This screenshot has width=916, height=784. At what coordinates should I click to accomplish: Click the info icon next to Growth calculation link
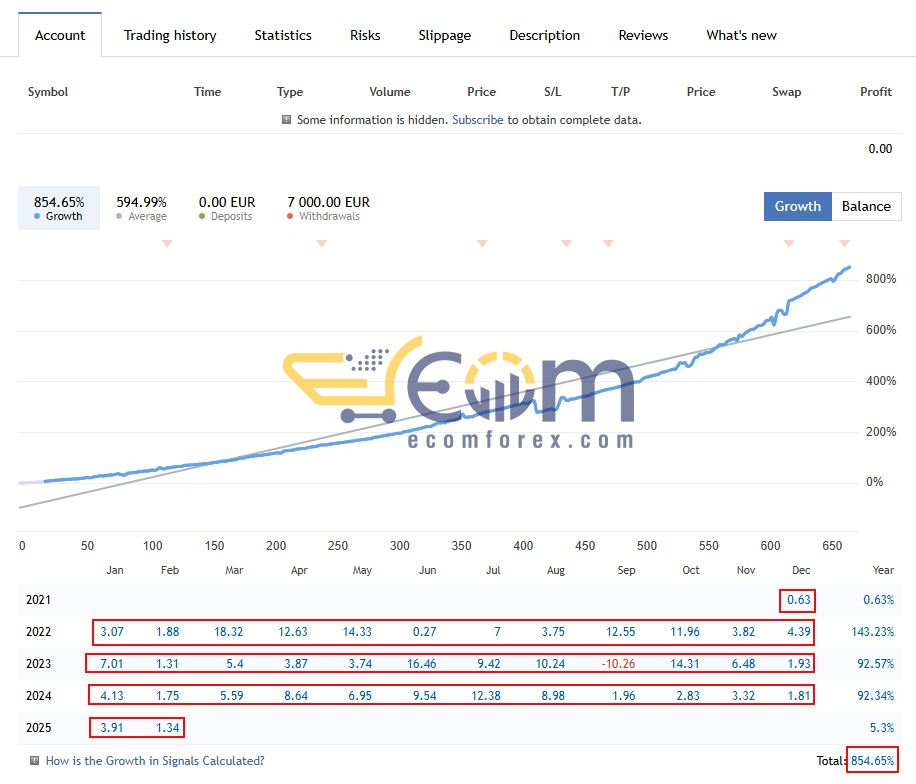tap(34, 761)
